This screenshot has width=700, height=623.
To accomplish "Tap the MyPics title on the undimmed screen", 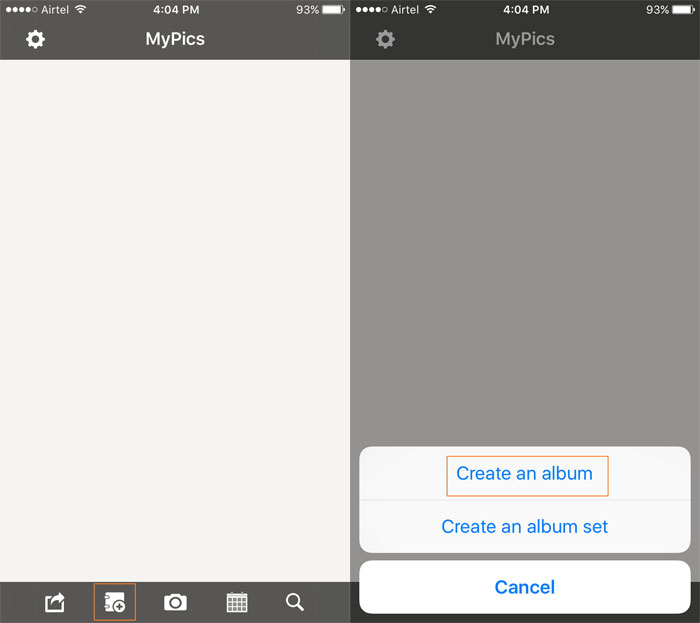I will [x=175, y=40].
